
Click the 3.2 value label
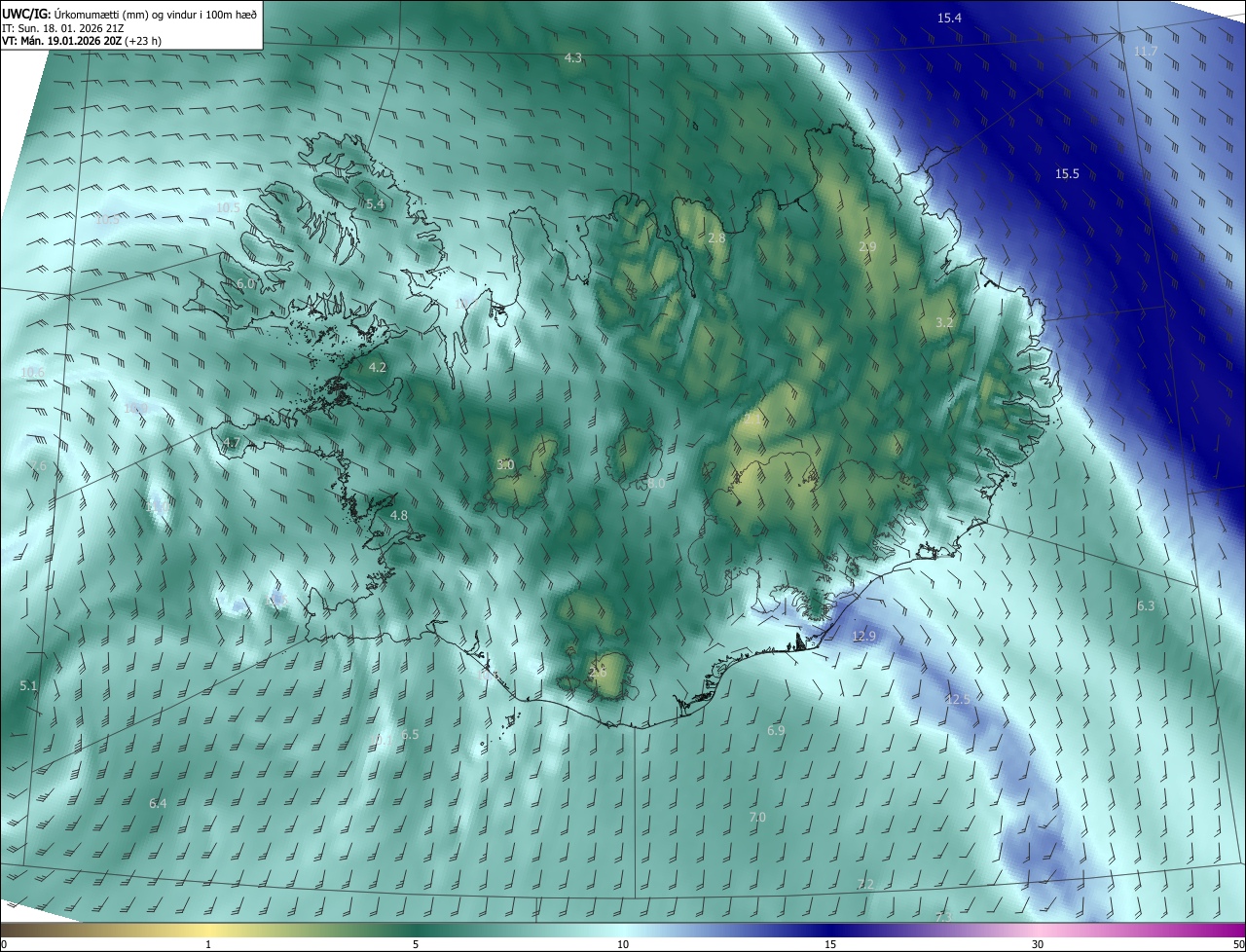pos(944,322)
